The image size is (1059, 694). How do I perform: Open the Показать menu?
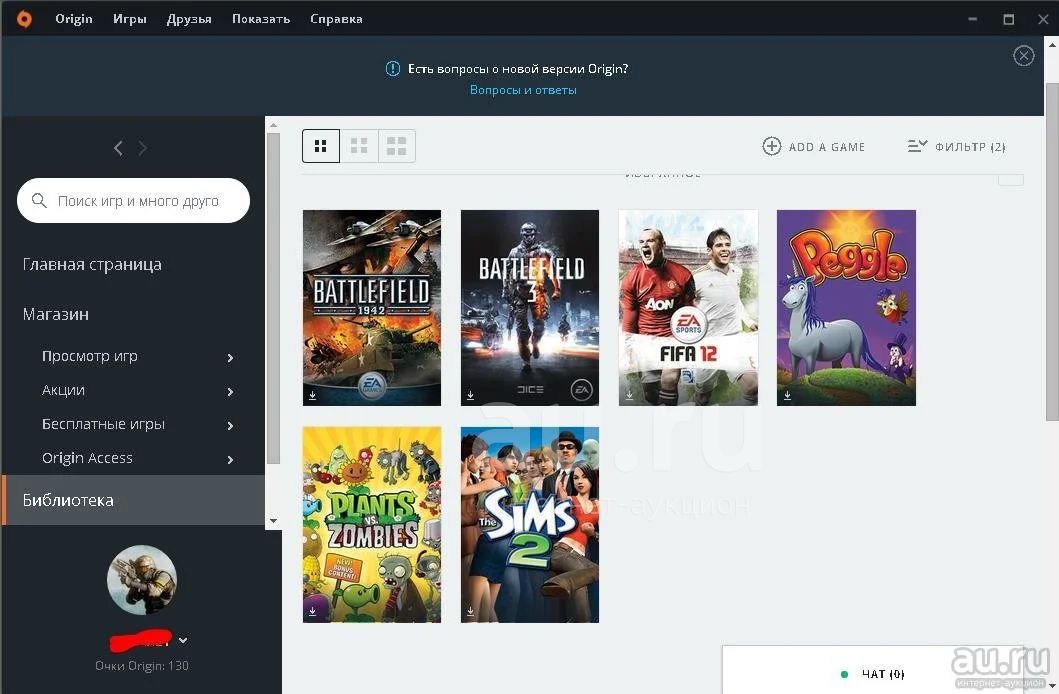click(x=261, y=19)
